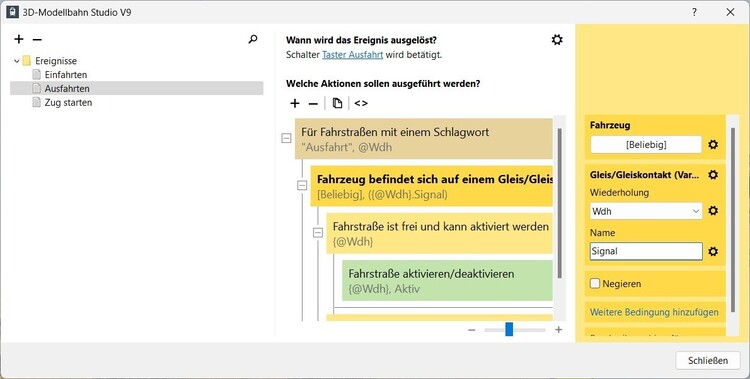Show script code view icon

pos(361,103)
